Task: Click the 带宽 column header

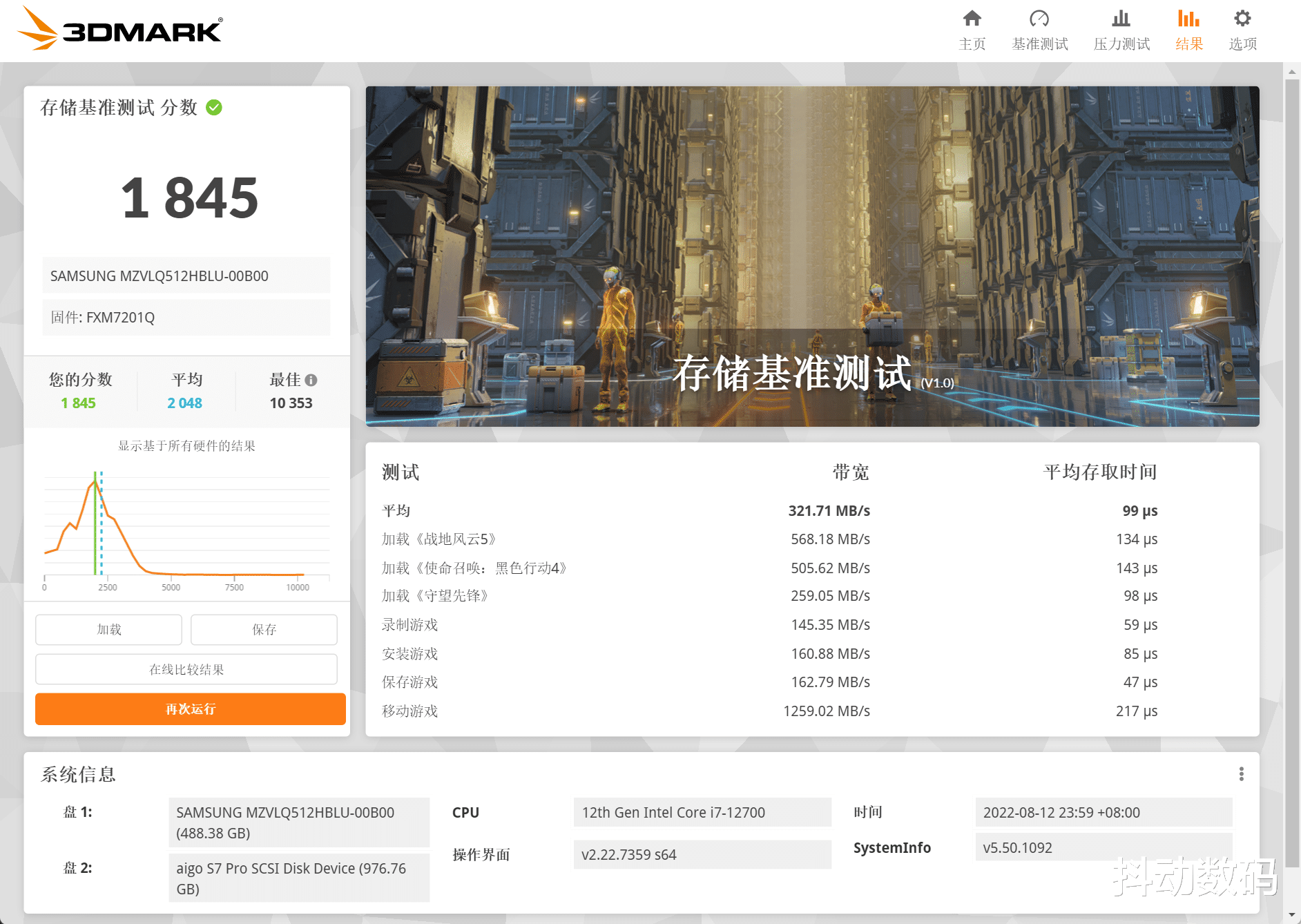Action: point(851,472)
